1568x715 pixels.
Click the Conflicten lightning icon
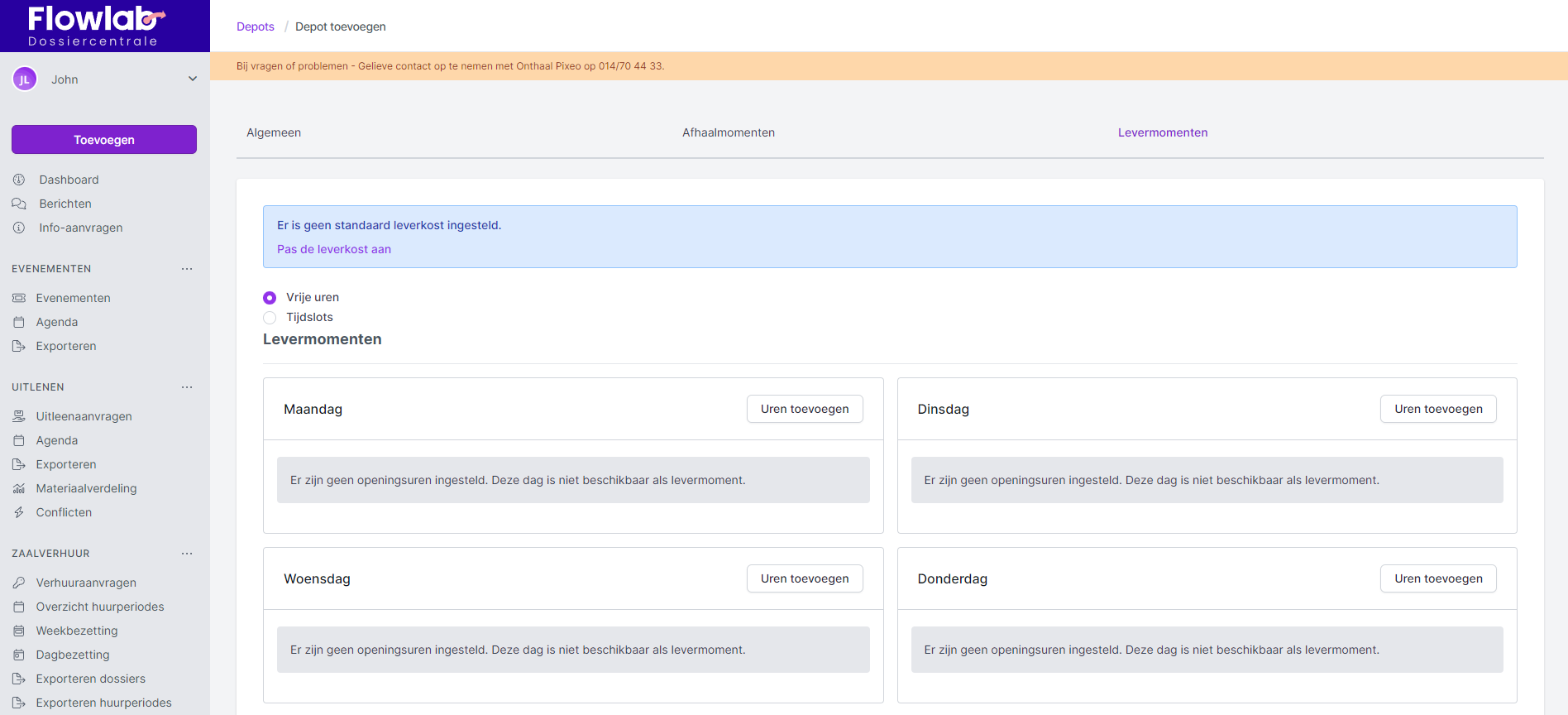[19, 512]
